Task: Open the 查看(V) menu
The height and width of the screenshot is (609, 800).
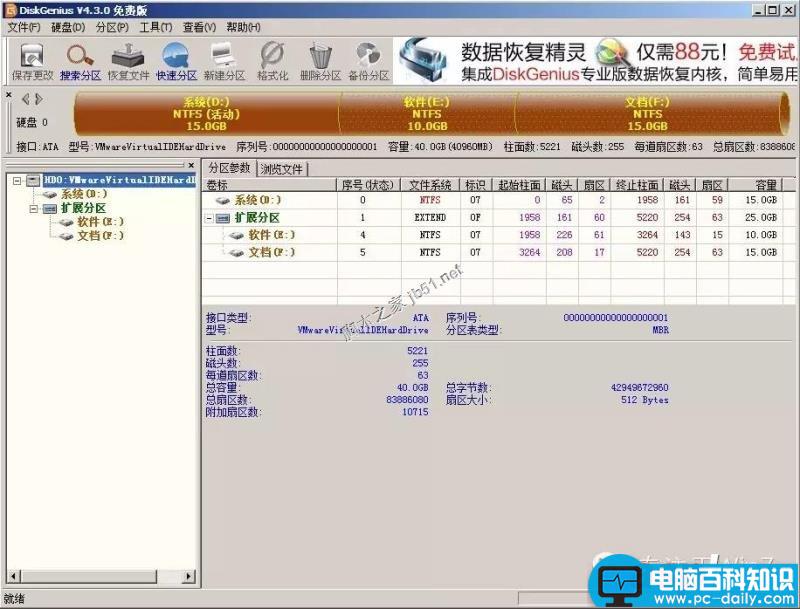Action: (x=199, y=27)
